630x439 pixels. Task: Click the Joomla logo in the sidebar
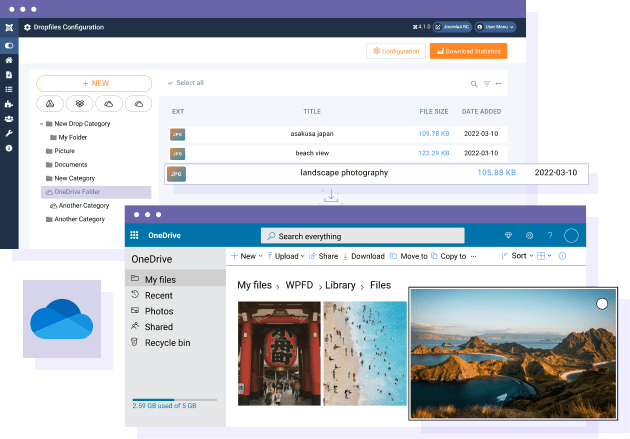[9, 27]
